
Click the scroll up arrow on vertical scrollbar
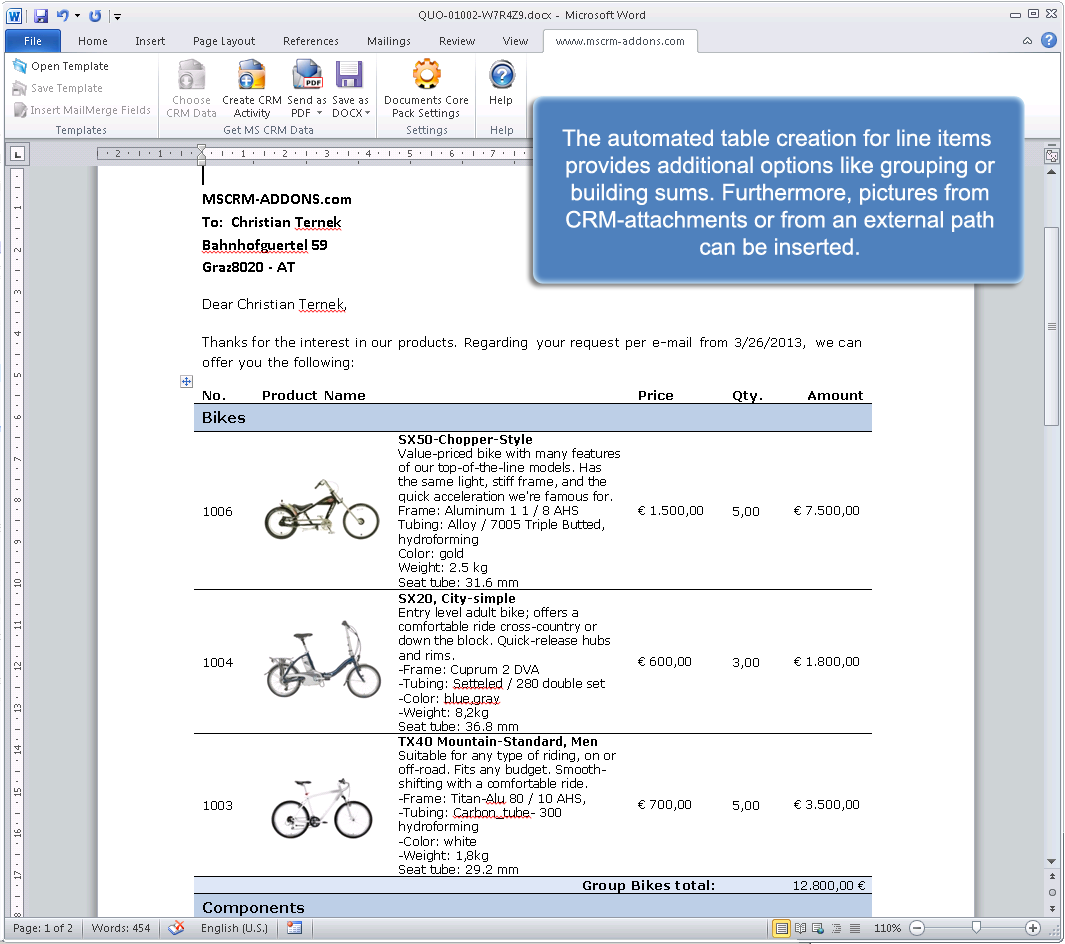click(x=1051, y=173)
